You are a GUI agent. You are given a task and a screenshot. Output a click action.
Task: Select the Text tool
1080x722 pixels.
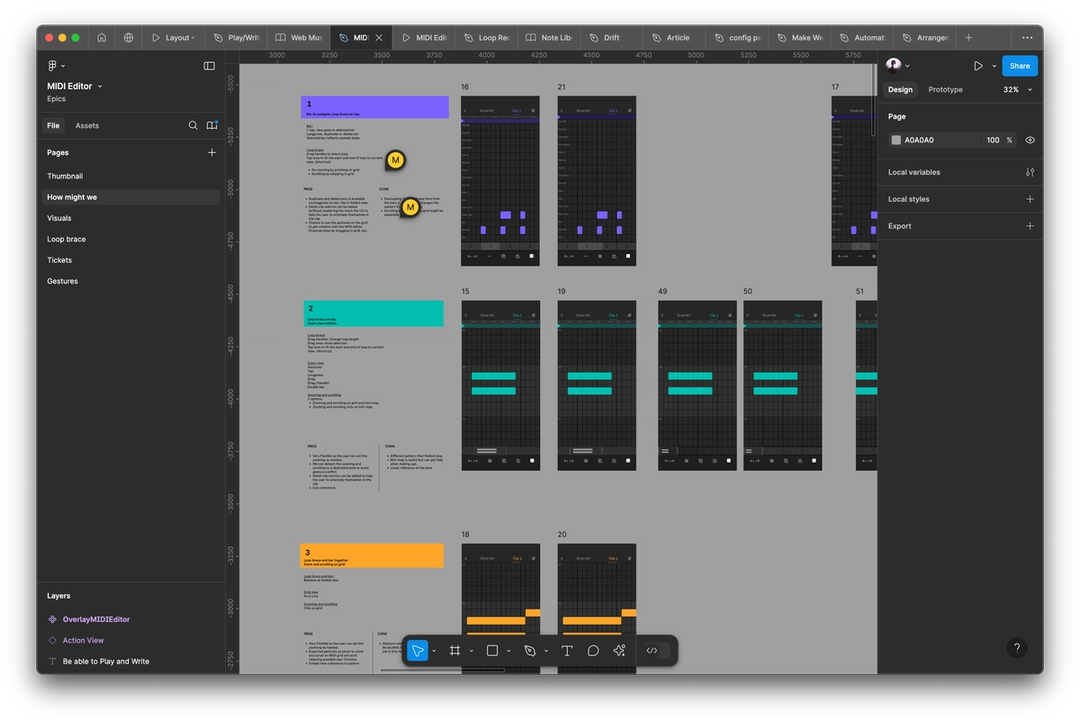(x=567, y=650)
